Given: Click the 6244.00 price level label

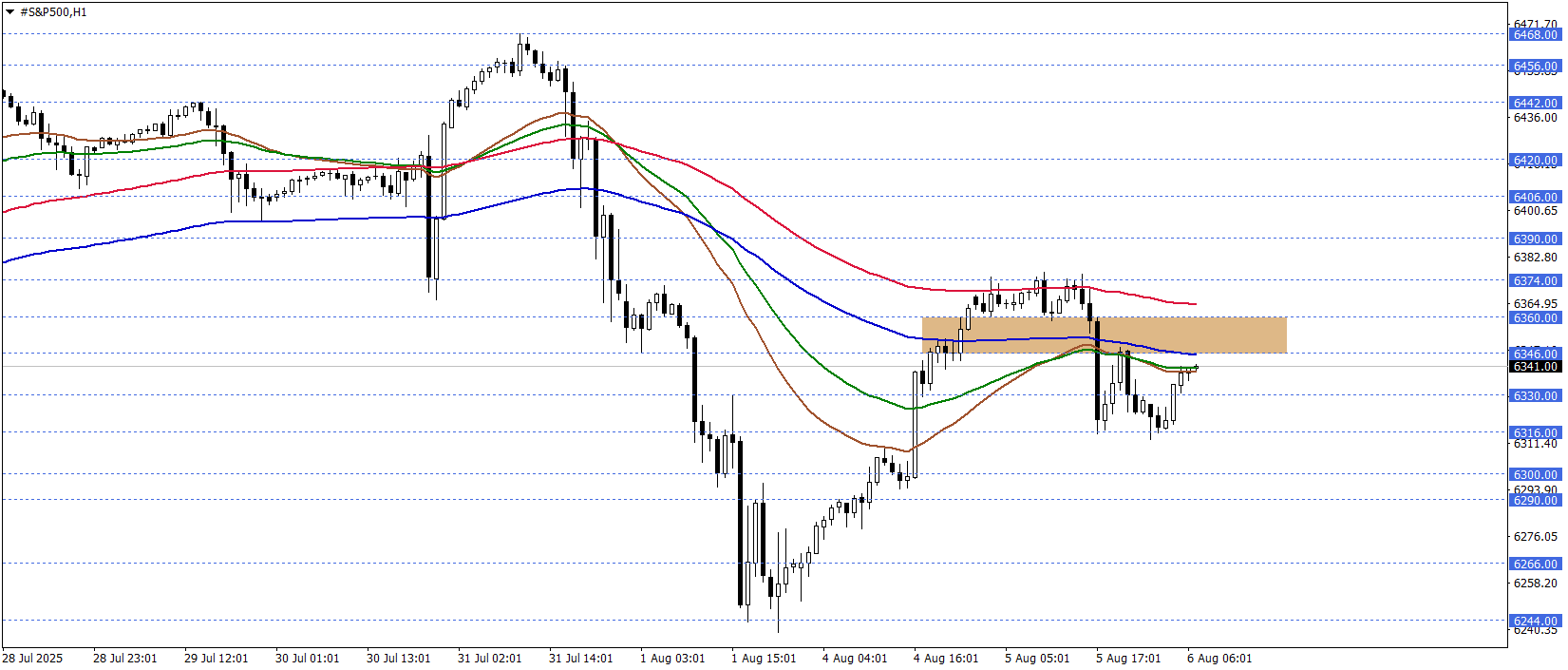Looking at the screenshot, I should (1535, 622).
